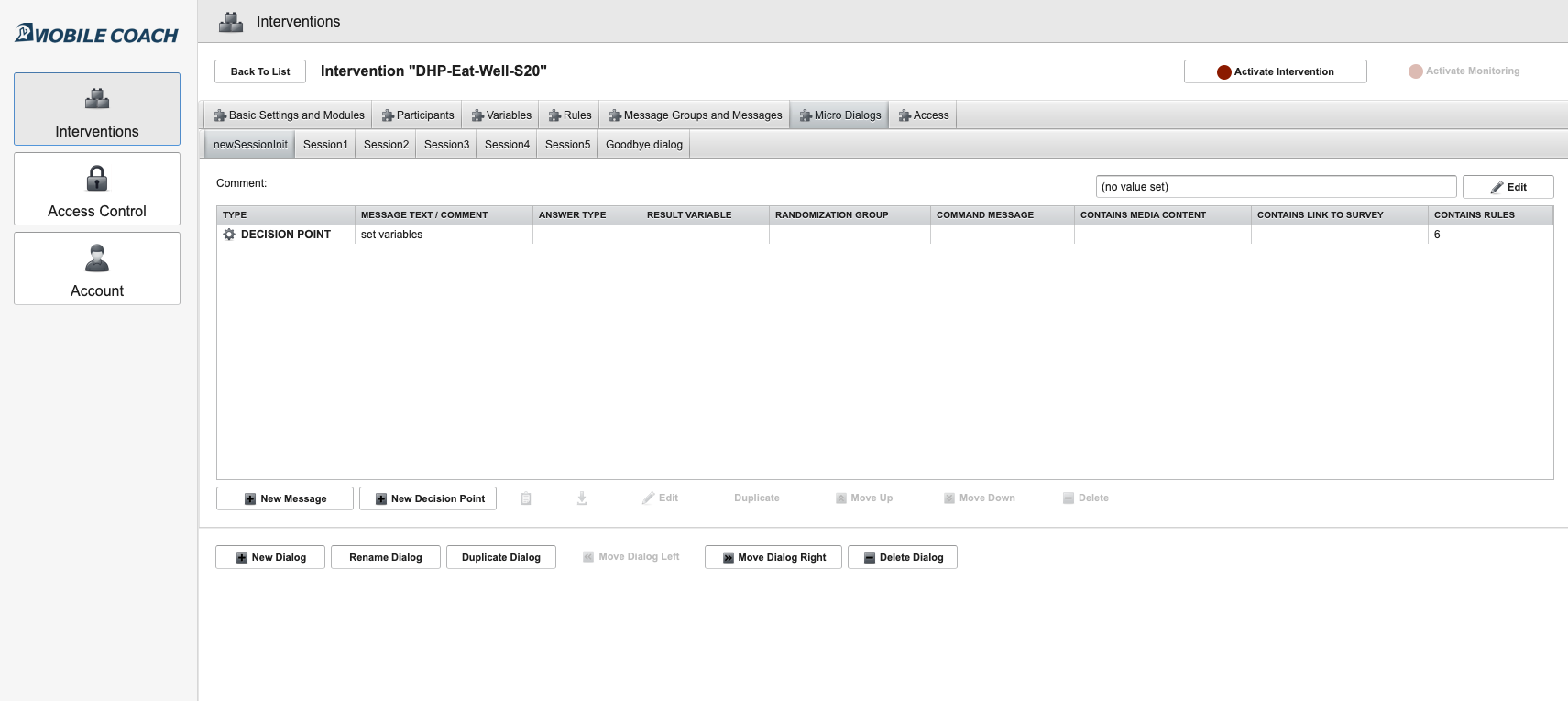Open the Goodbye dialog tab
Image resolution: width=1568 pixels, height=701 pixels.
click(643, 145)
